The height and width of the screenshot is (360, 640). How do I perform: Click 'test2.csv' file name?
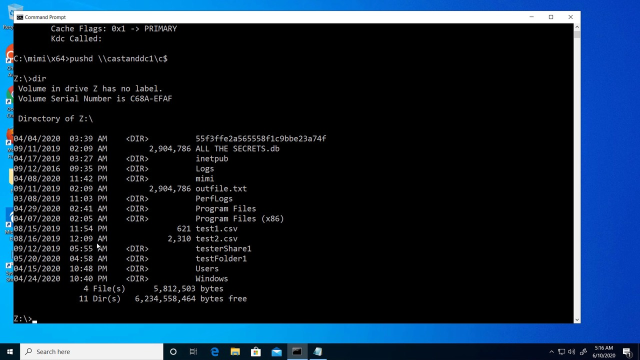click(216, 239)
